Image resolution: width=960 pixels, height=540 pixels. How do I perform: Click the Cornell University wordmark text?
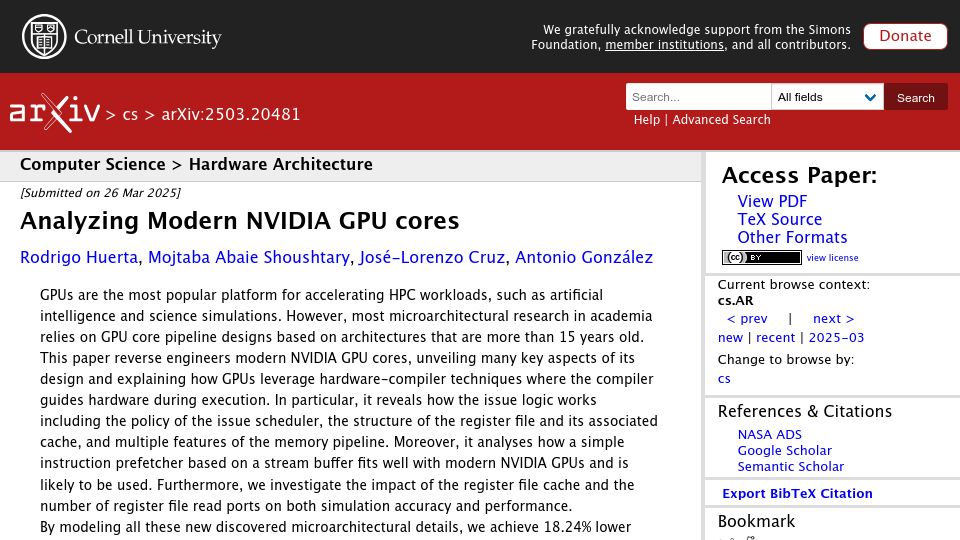pos(148,37)
